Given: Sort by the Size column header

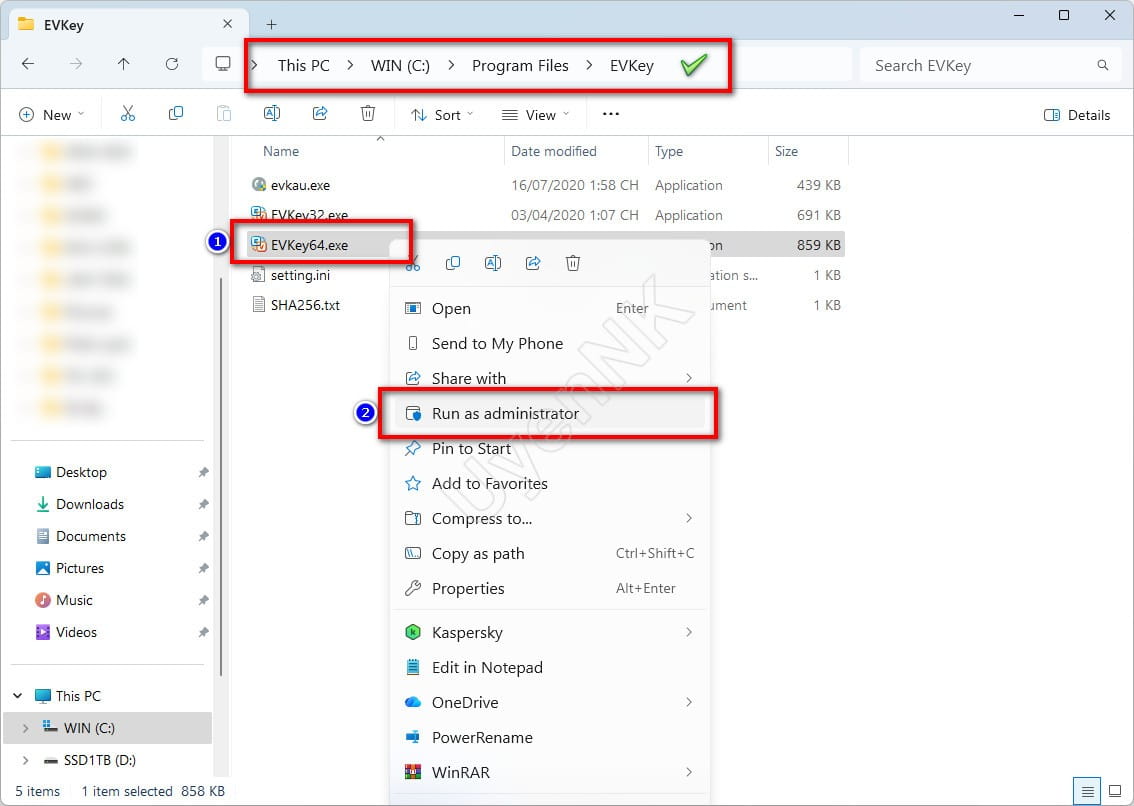Looking at the screenshot, I should pyautogui.click(x=786, y=151).
